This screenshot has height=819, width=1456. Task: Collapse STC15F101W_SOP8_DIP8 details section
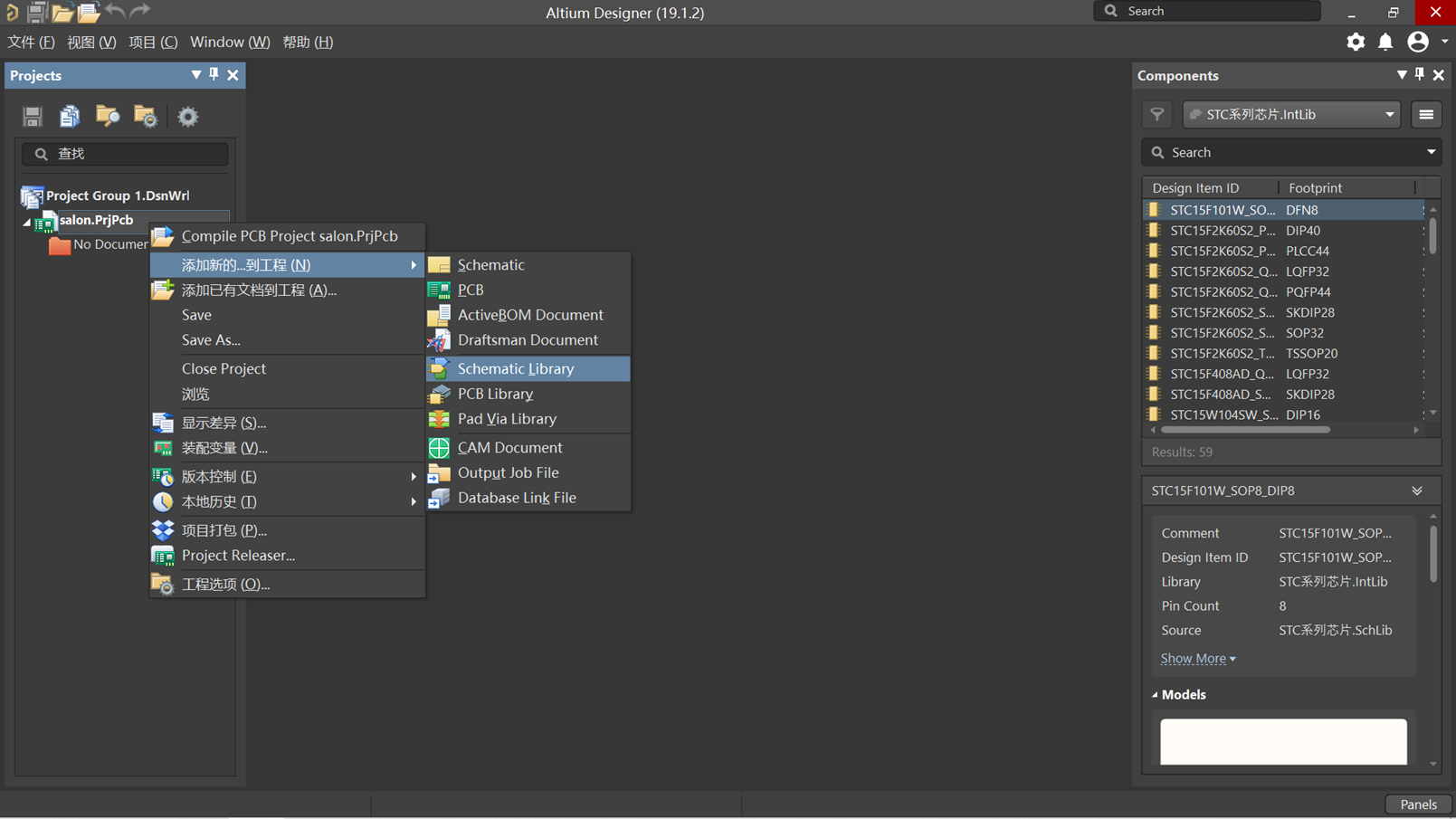(1417, 490)
